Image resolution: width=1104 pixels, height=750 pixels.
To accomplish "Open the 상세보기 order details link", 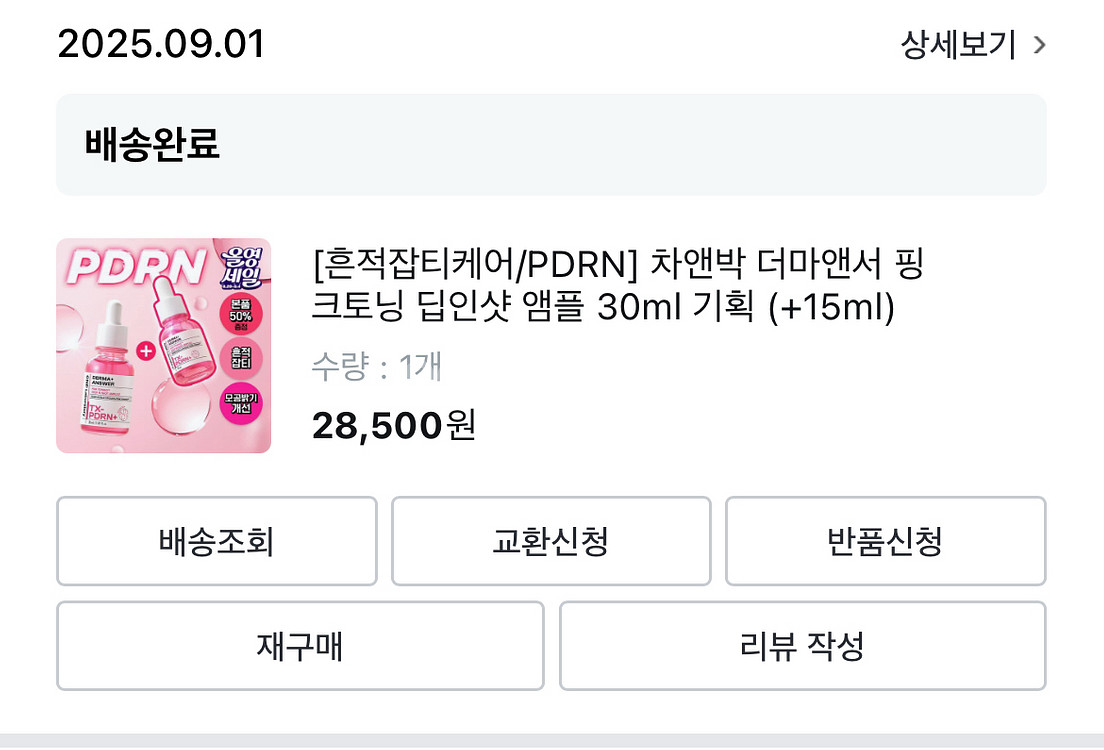I will tap(958, 45).
